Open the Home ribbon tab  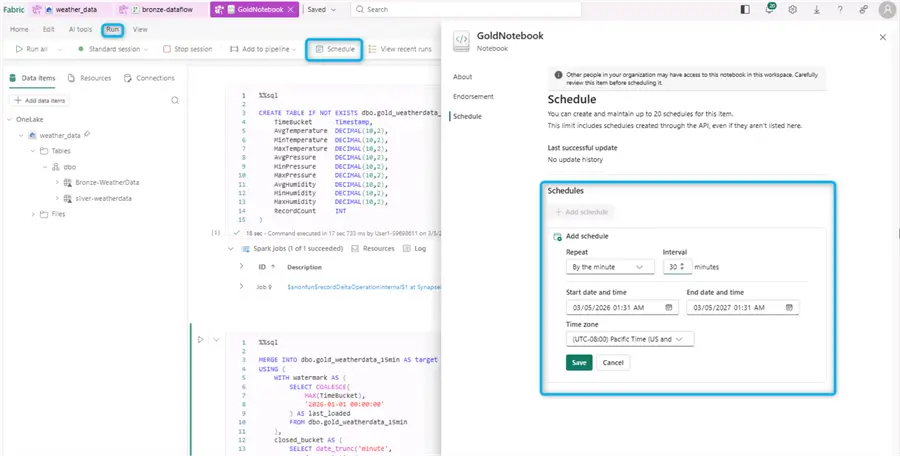19,29
